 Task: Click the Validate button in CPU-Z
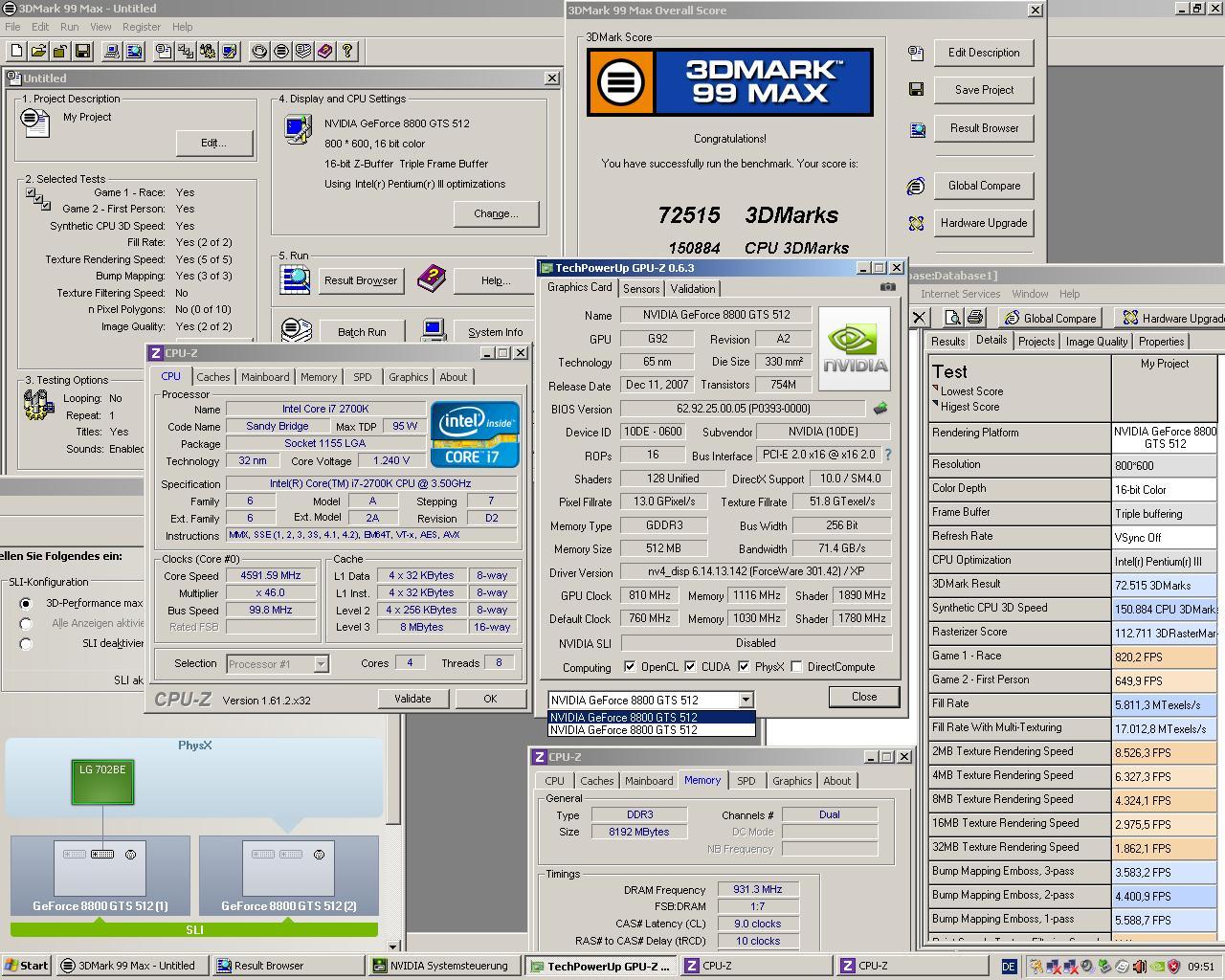412,699
